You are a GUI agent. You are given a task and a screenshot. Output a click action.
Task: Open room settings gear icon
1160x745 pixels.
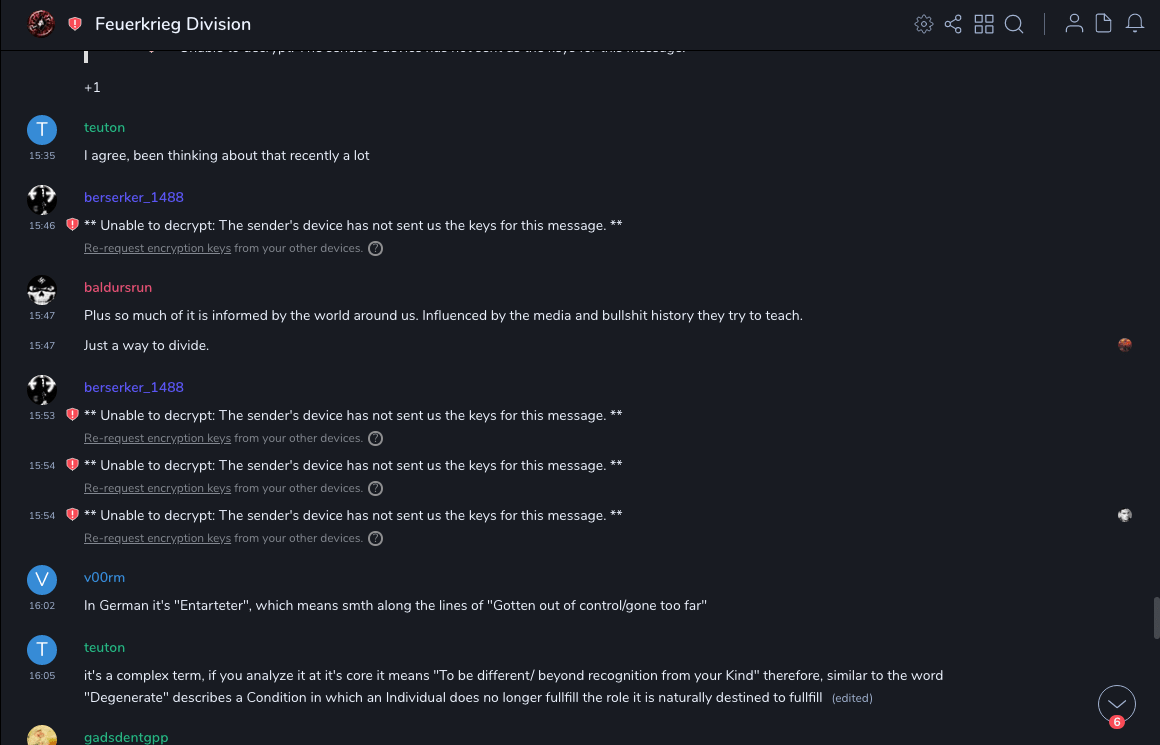[924, 24]
